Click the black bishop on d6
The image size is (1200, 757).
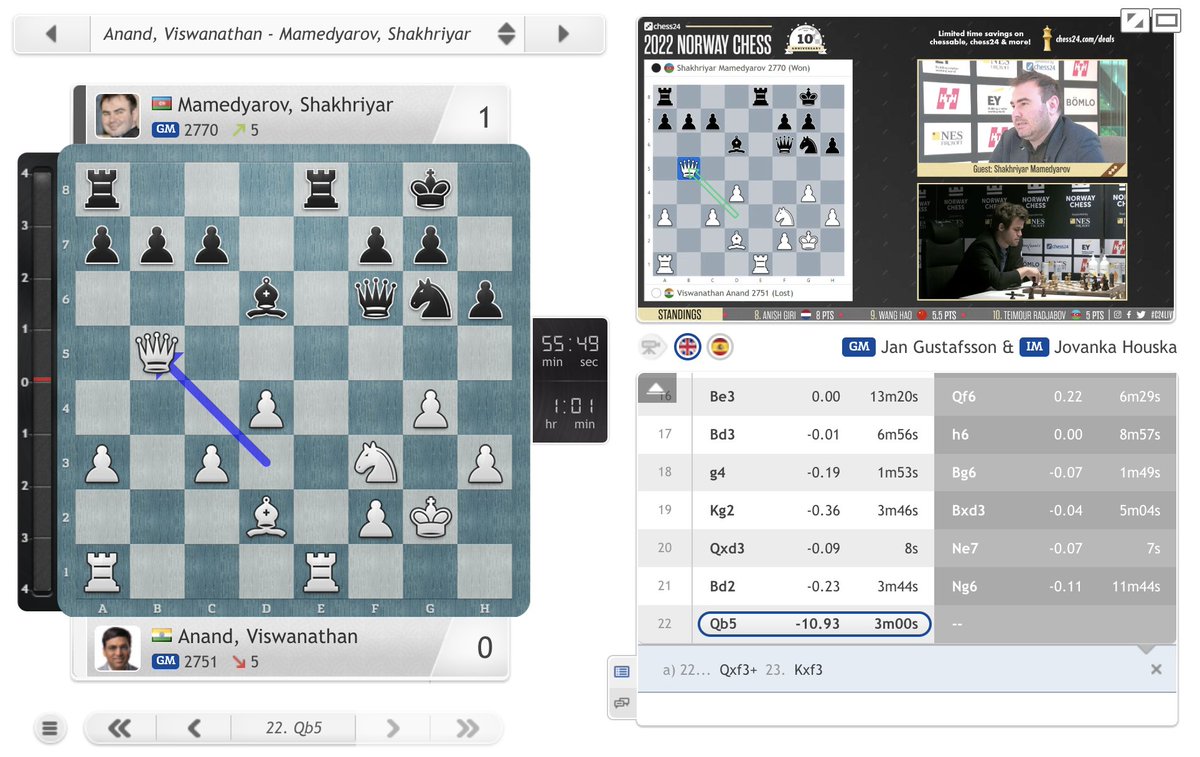point(266,299)
